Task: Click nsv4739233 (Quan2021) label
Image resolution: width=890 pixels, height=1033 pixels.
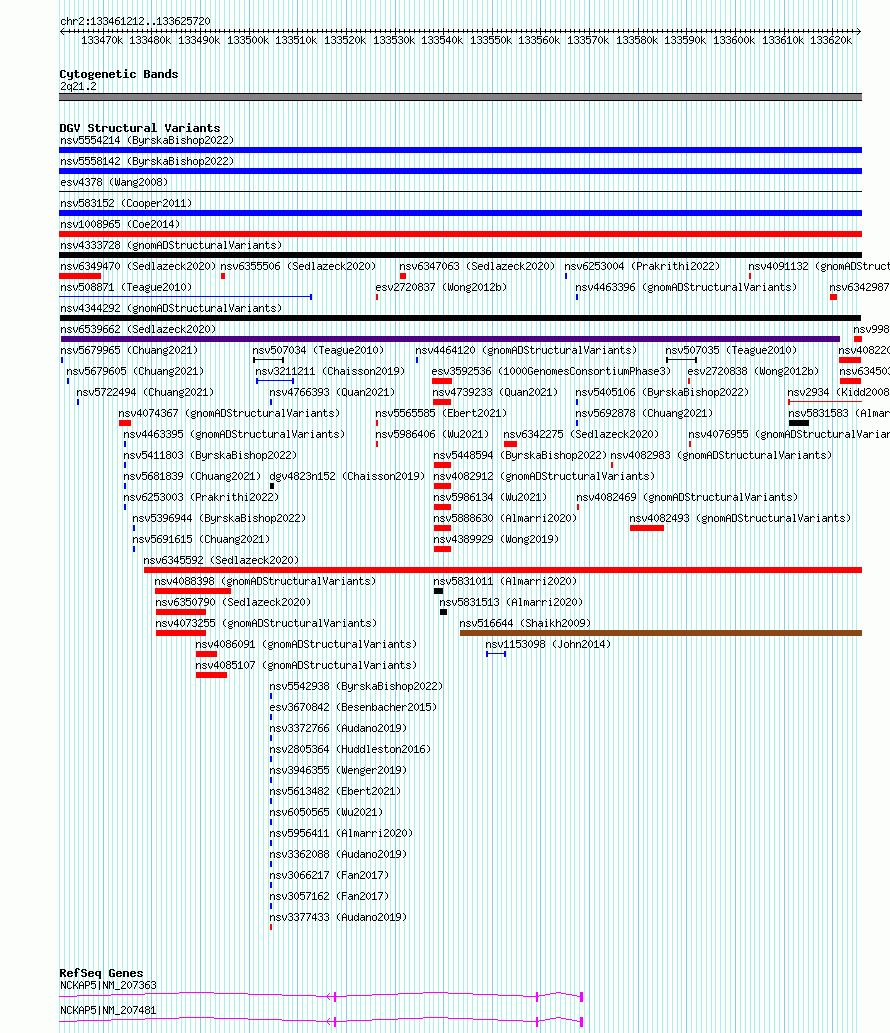Action: coord(495,393)
